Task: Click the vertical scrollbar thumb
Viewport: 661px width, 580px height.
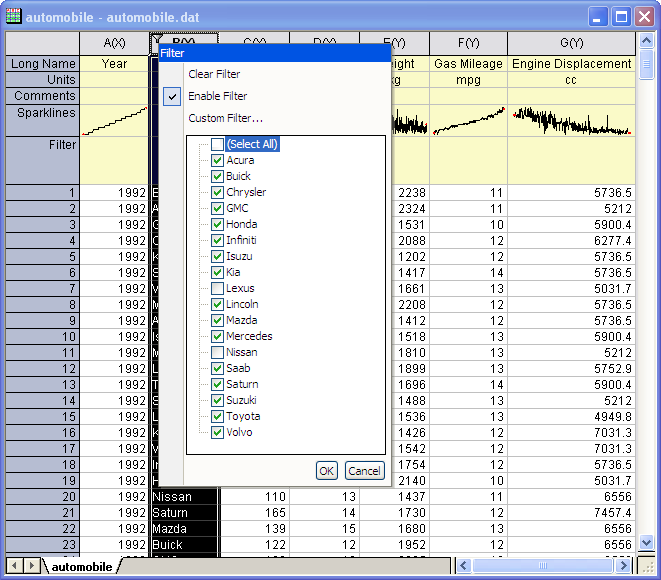Action: coord(646,64)
